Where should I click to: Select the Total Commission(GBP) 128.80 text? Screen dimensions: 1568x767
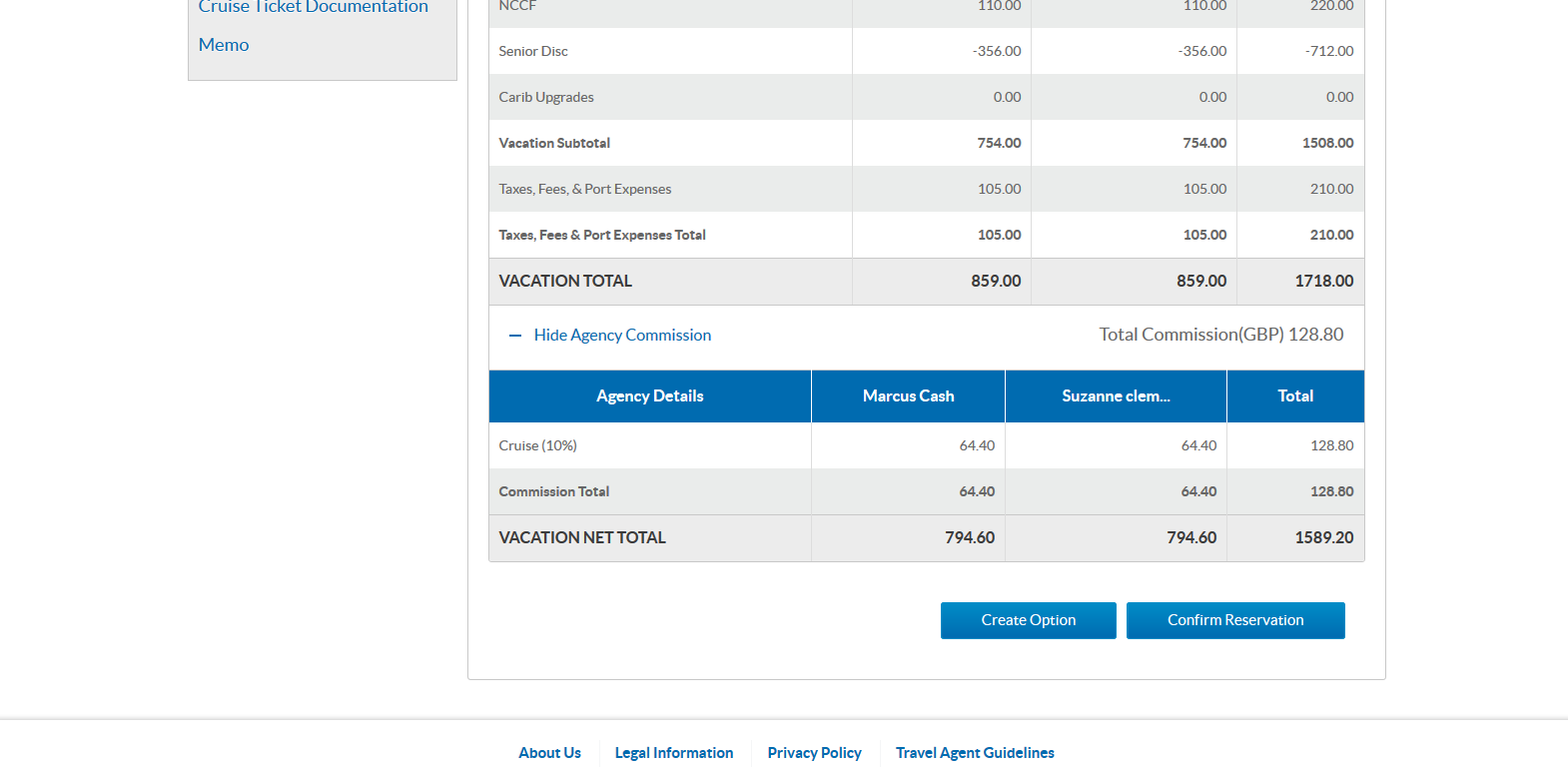point(1221,335)
